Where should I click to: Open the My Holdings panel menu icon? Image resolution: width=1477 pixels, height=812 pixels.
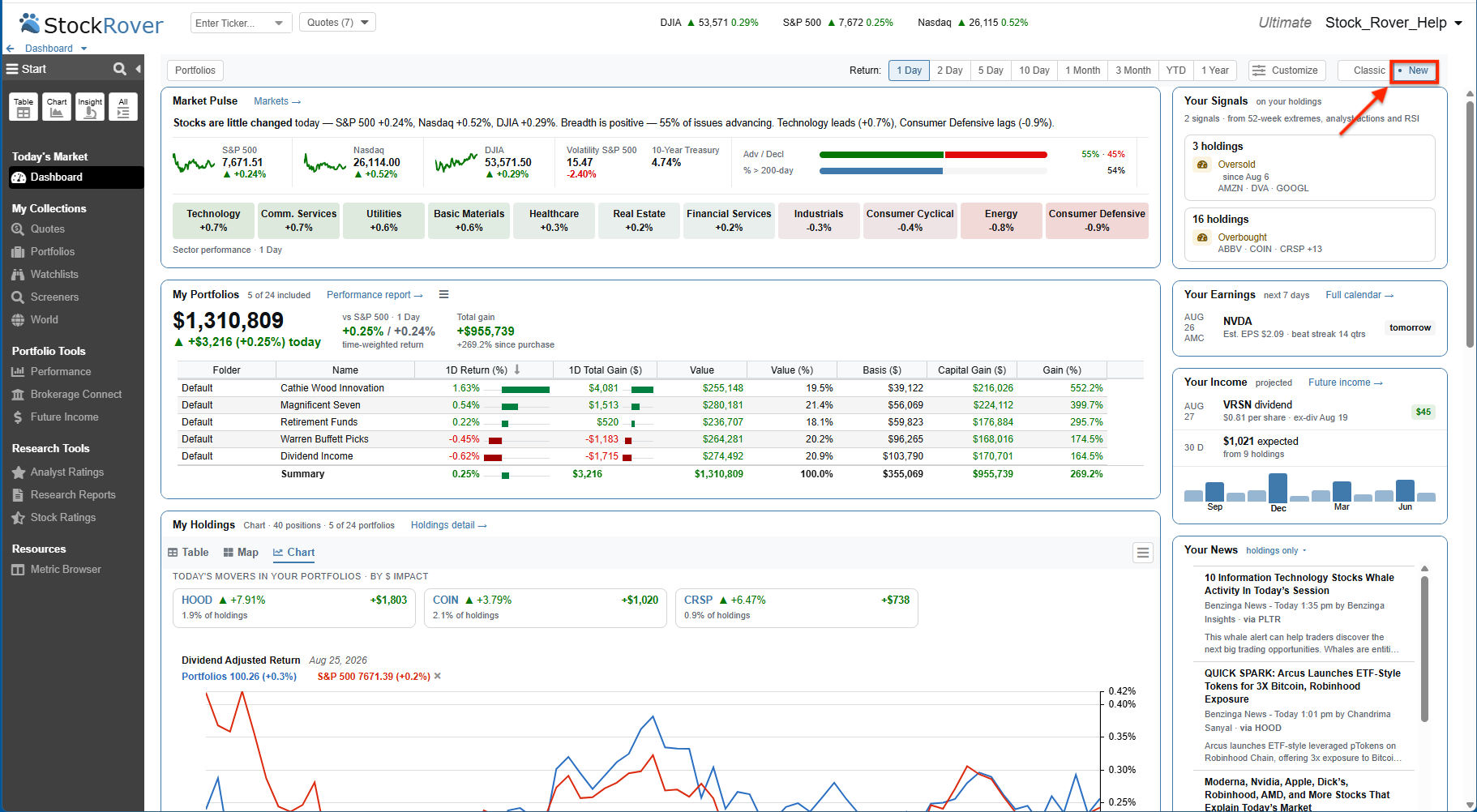coord(1143,553)
